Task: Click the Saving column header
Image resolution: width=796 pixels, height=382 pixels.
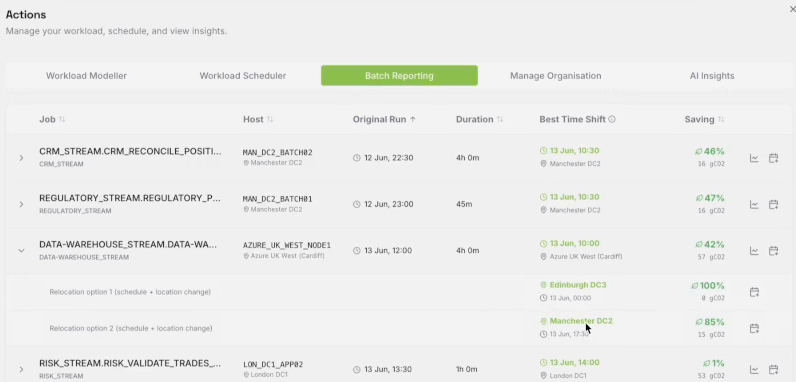Action: [700, 119]
